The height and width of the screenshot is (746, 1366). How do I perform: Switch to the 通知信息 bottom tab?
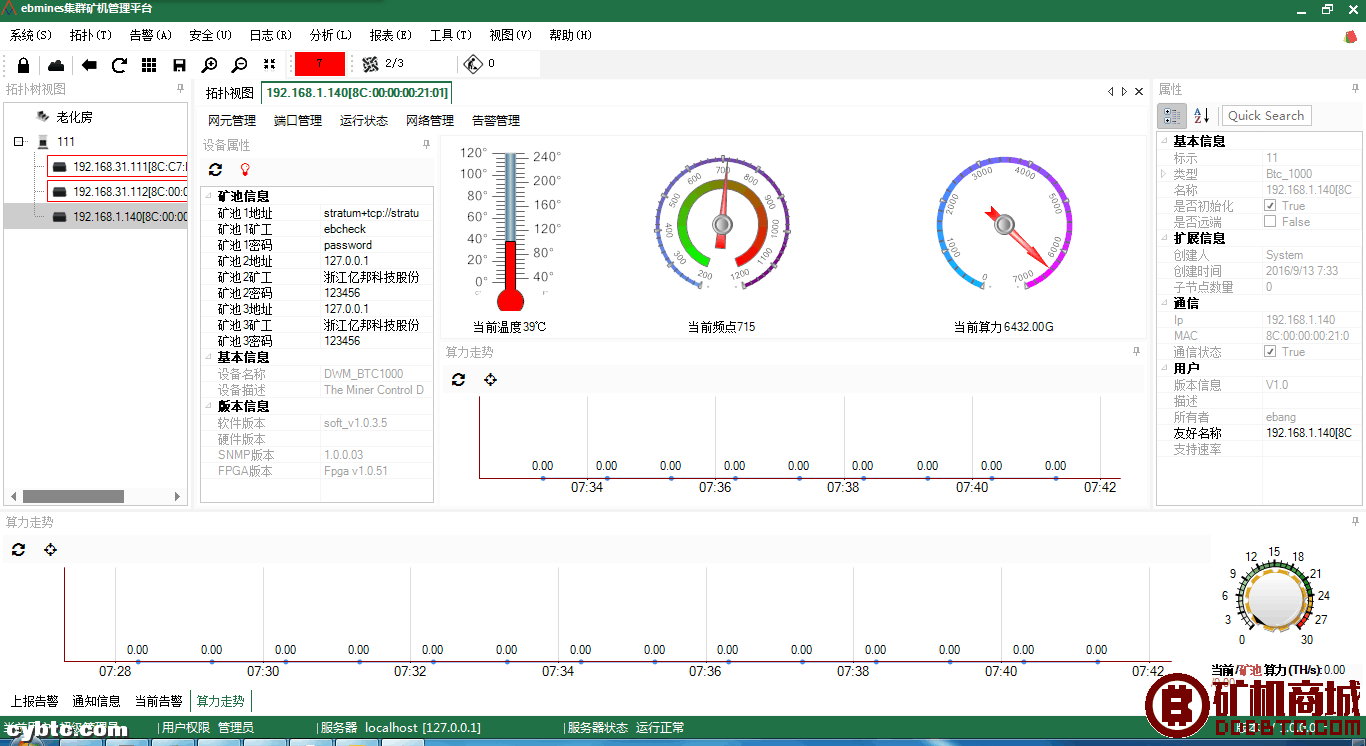pos(97,701)
